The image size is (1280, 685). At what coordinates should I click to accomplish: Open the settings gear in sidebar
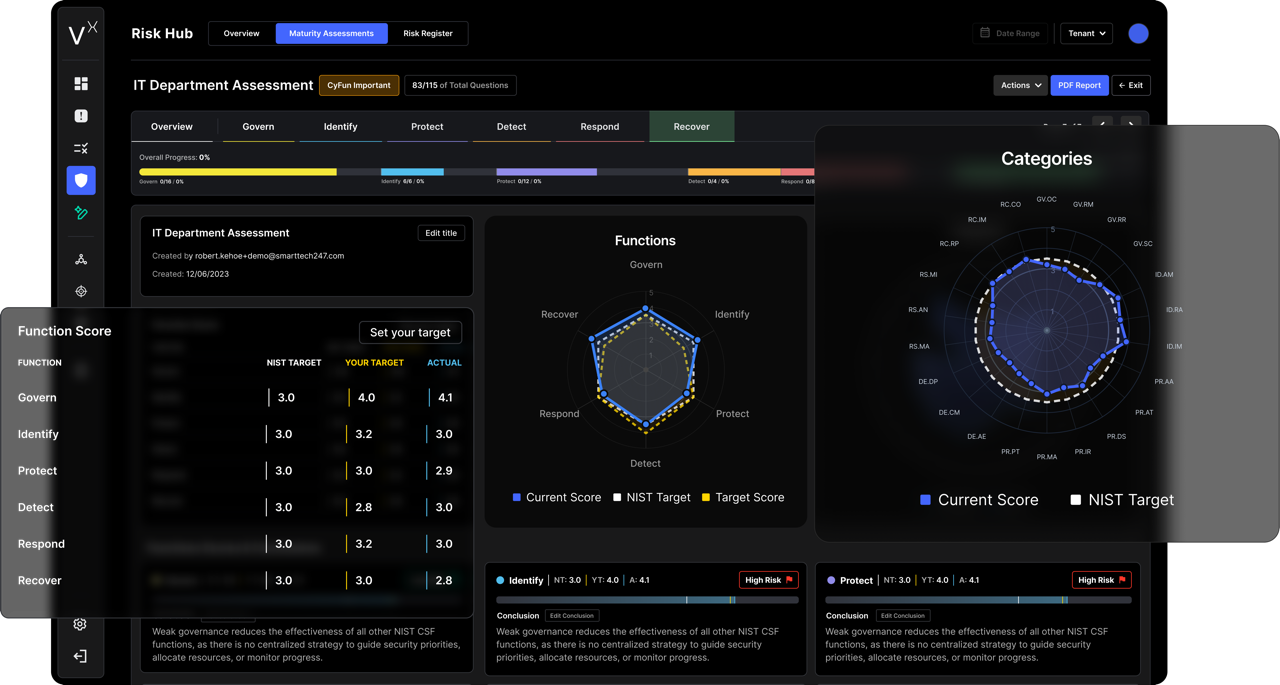point(80,624)
